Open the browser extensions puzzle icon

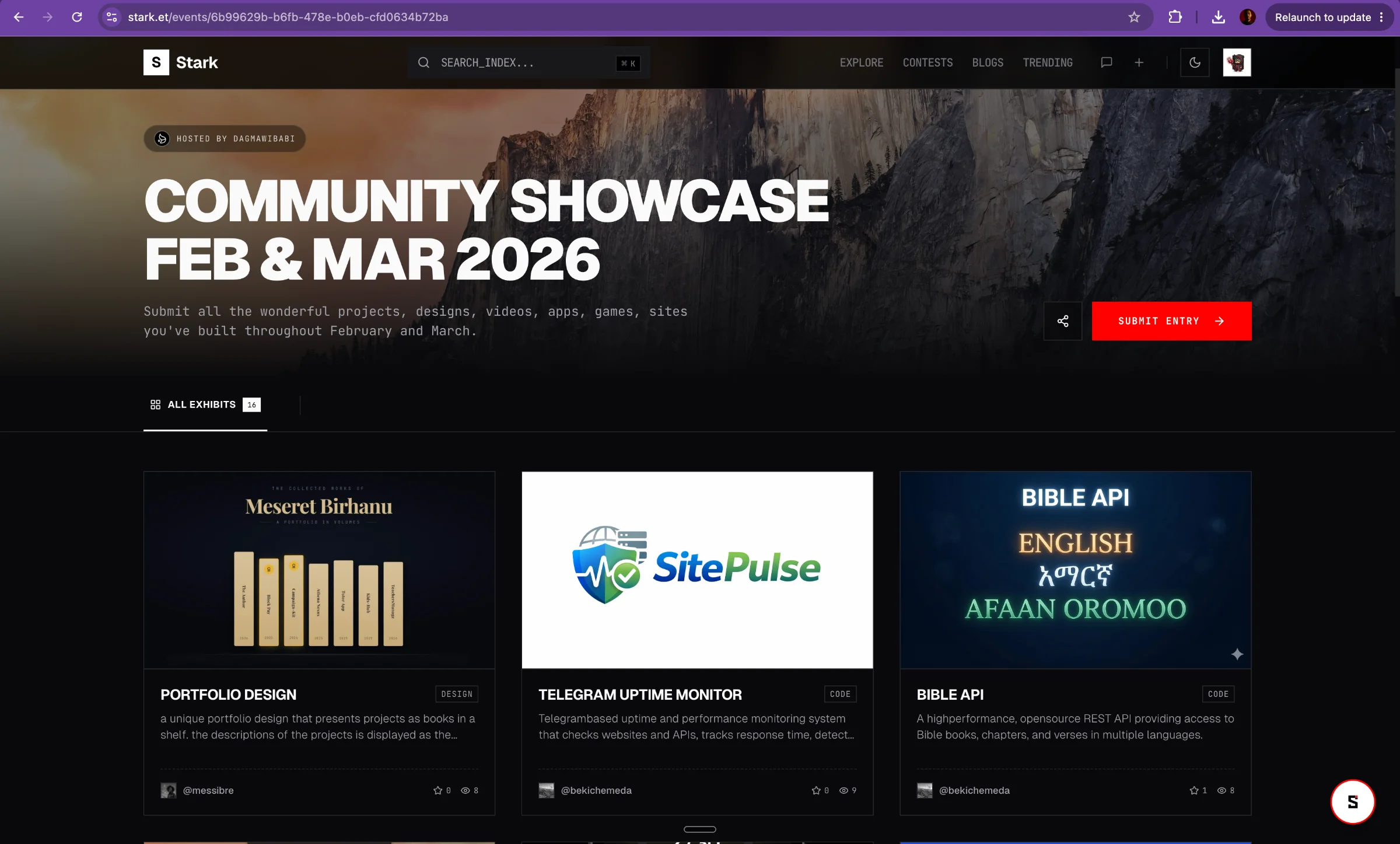coord(1175,17)
